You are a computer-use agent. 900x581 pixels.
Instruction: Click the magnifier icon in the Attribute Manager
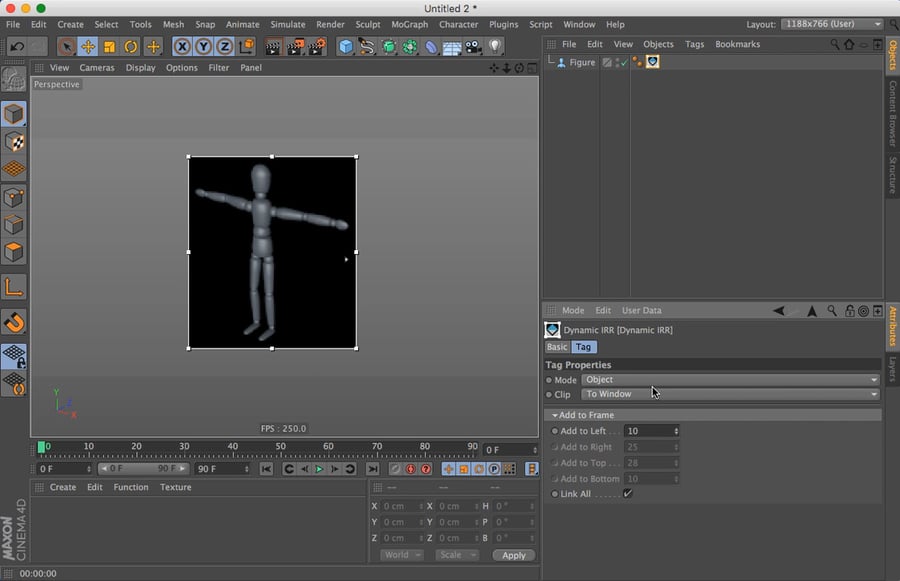(x=832, y=311)
